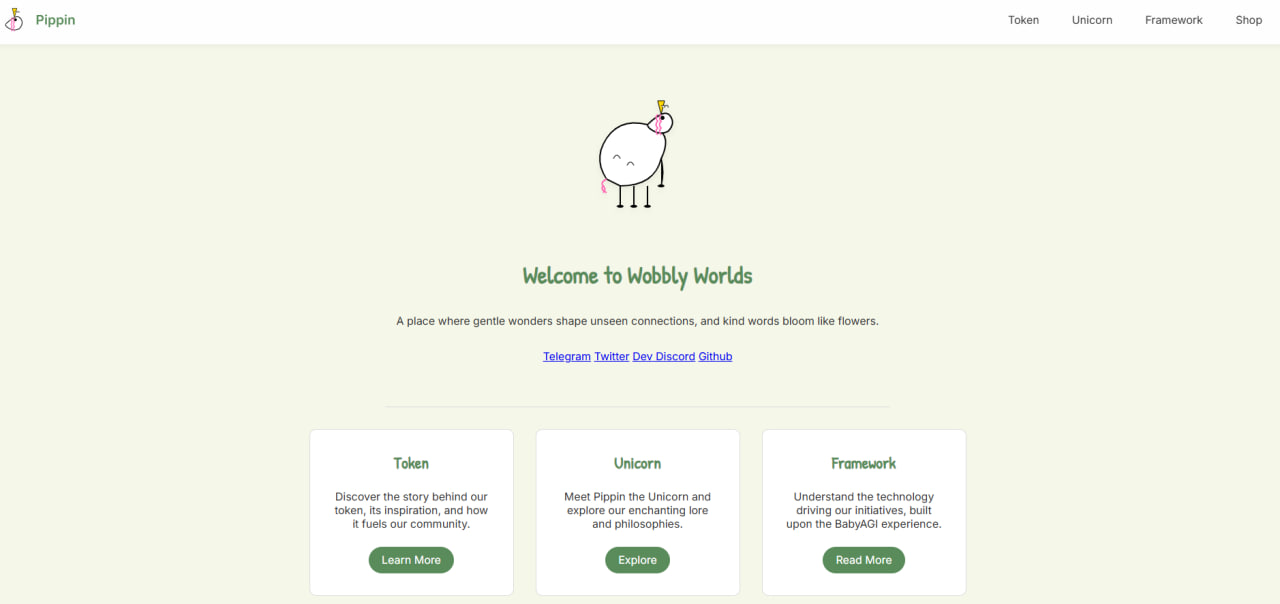
Task: Click Read More under the Framework description
Action: pyautogui.click(x=863, y=560)
